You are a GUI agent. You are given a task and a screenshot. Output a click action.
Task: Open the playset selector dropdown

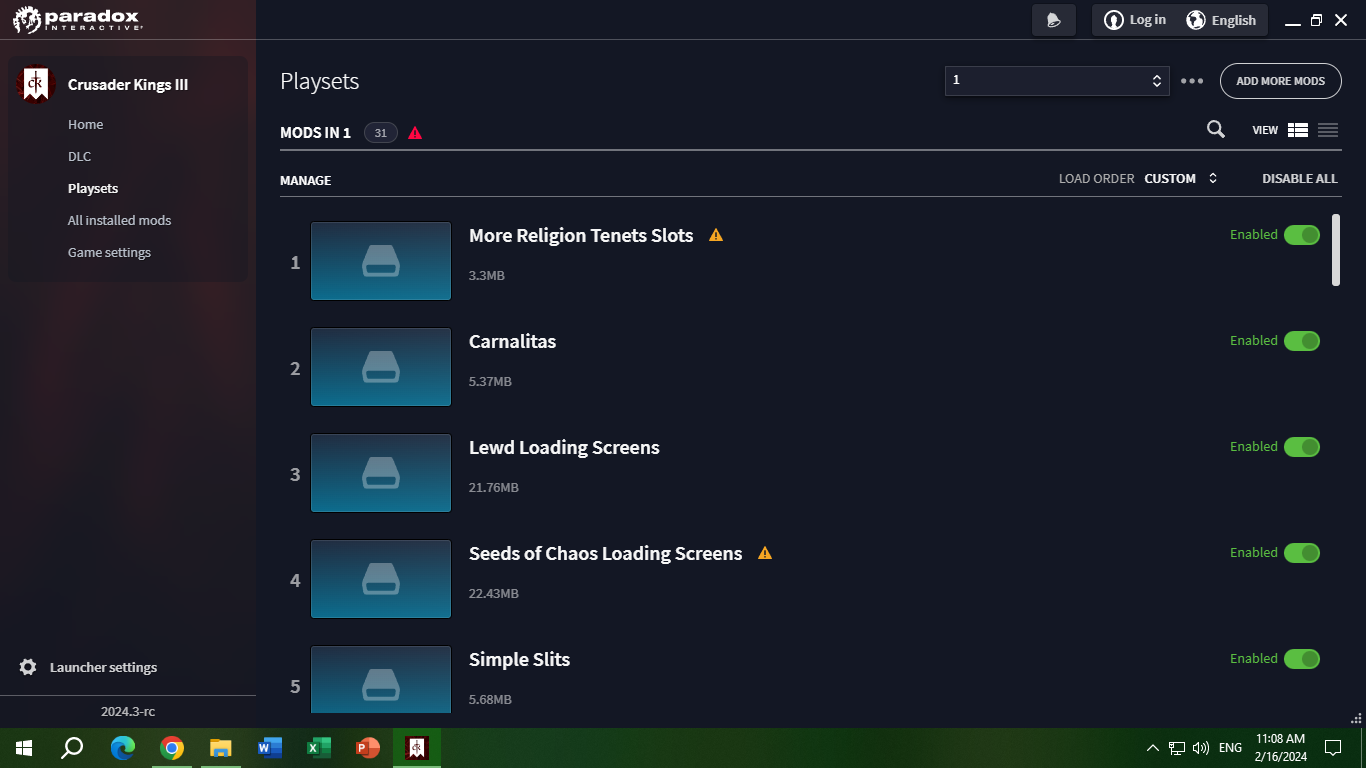[1057, 81]
